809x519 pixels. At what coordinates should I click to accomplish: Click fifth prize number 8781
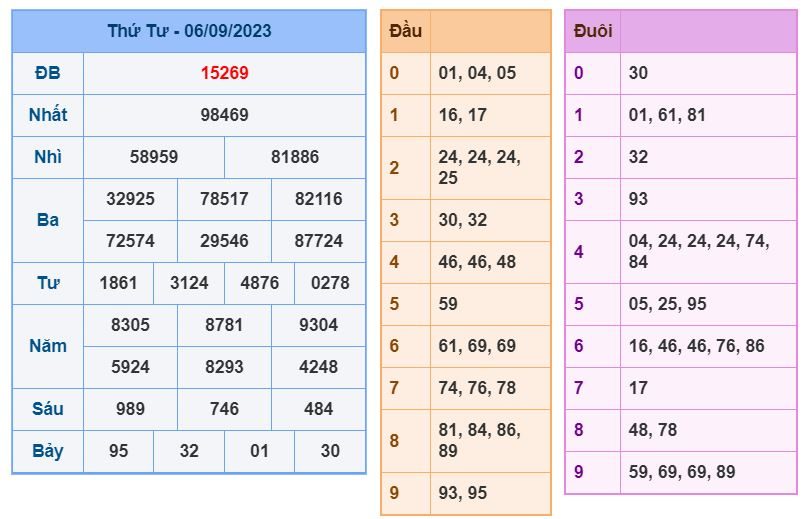coord(224,325)
